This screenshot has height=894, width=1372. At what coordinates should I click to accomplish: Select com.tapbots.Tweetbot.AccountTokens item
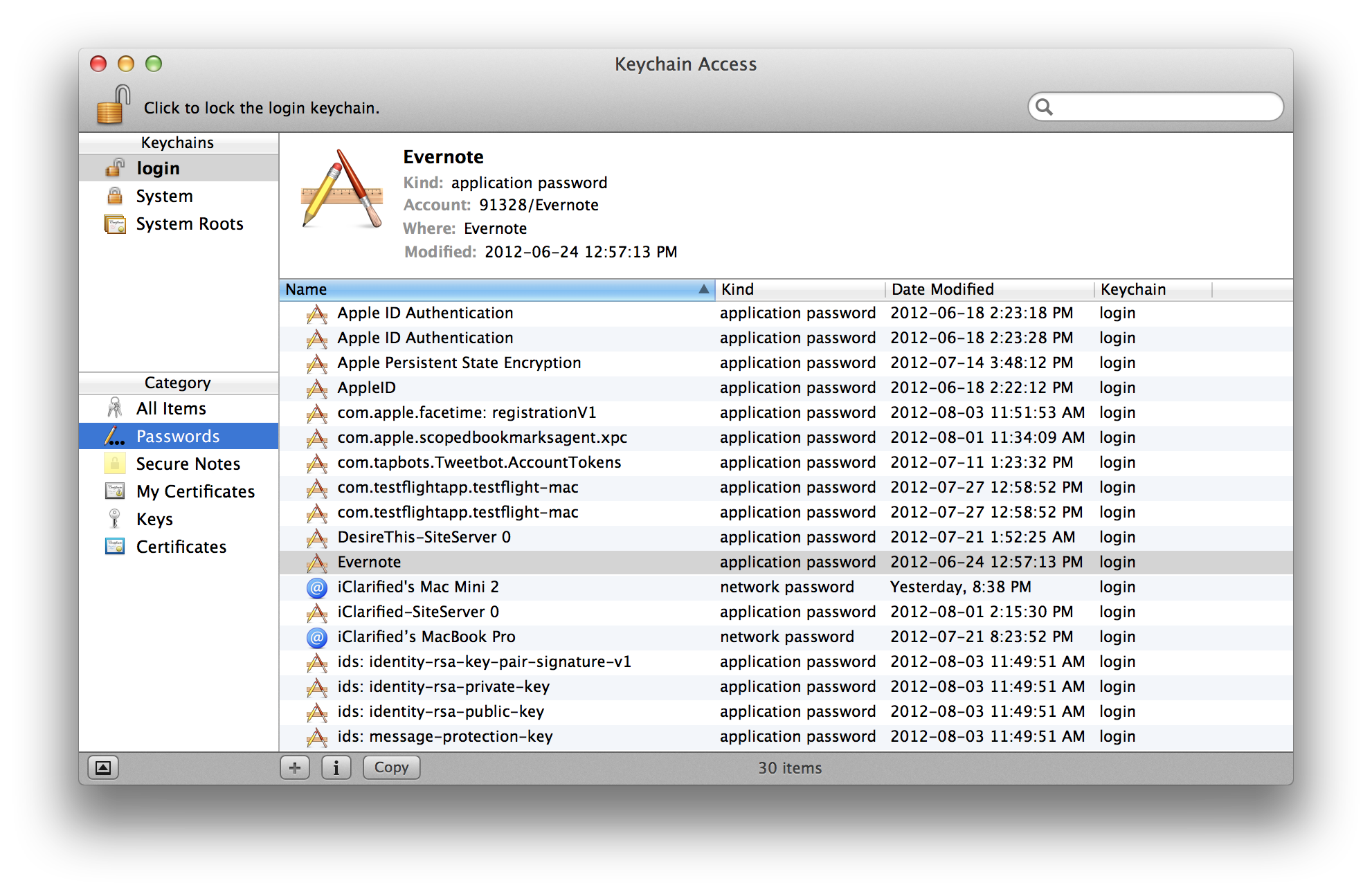(x=786, y=462)
